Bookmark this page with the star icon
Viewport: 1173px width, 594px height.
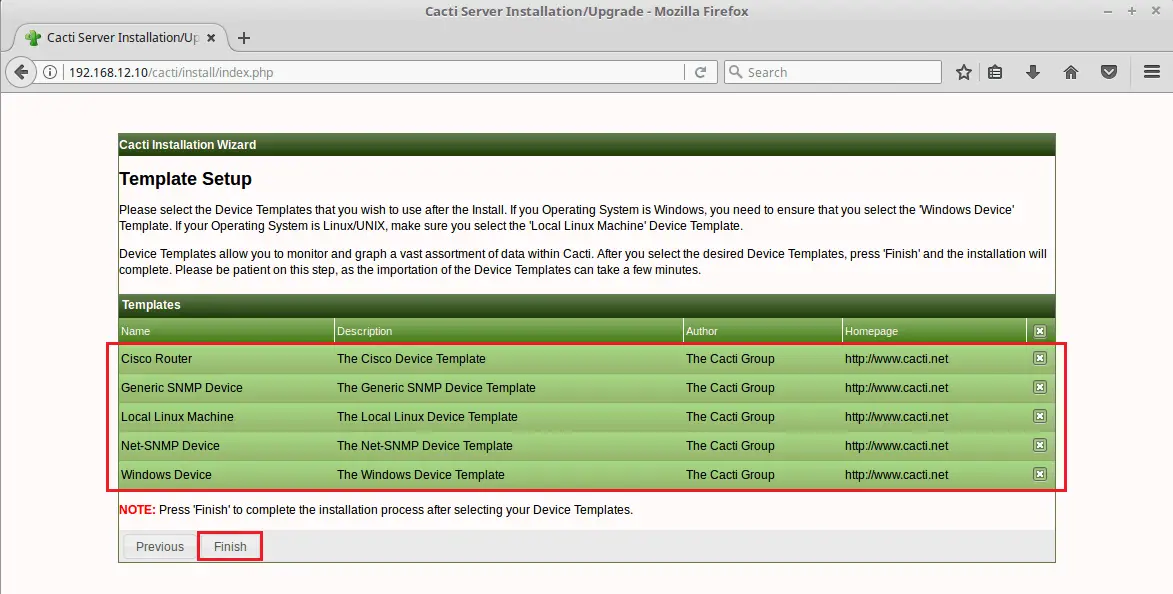[963, 72]
